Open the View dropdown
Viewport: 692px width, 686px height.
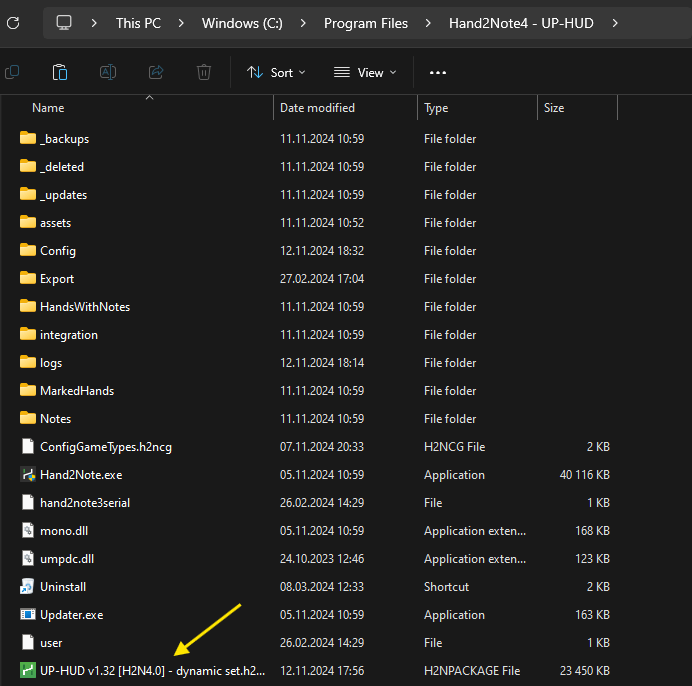tap(365, 72)
